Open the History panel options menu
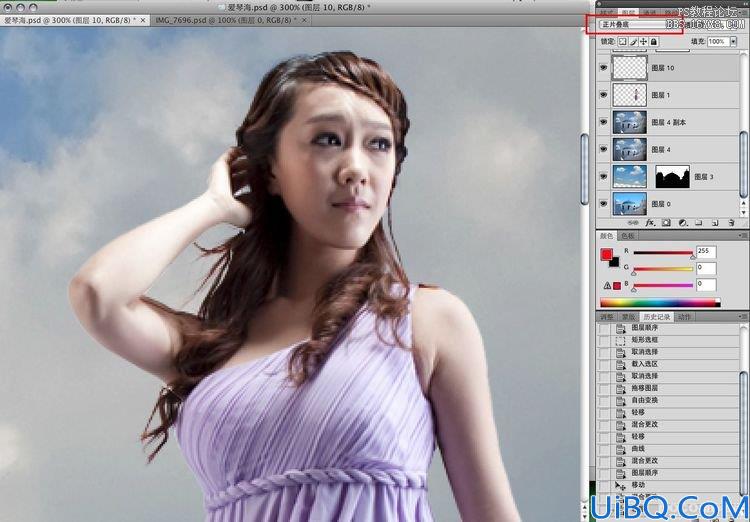This screenshot has height=522, width=750. (x=742, y=317)
